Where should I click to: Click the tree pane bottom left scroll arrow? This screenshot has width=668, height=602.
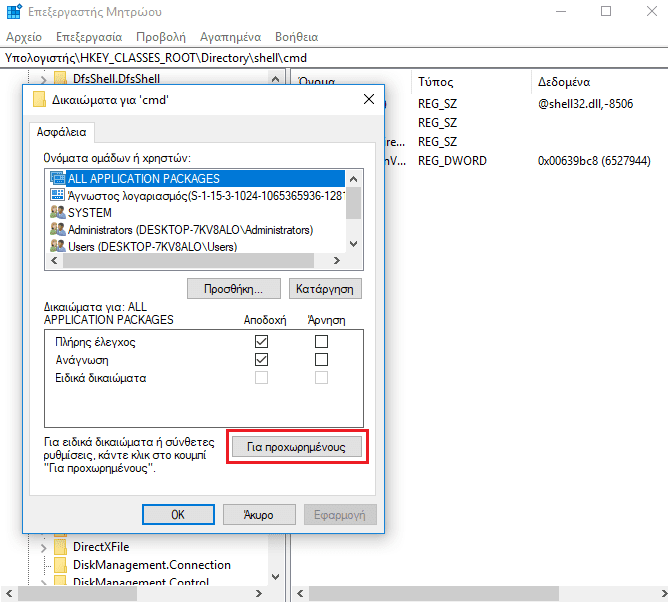pos(9,593)
